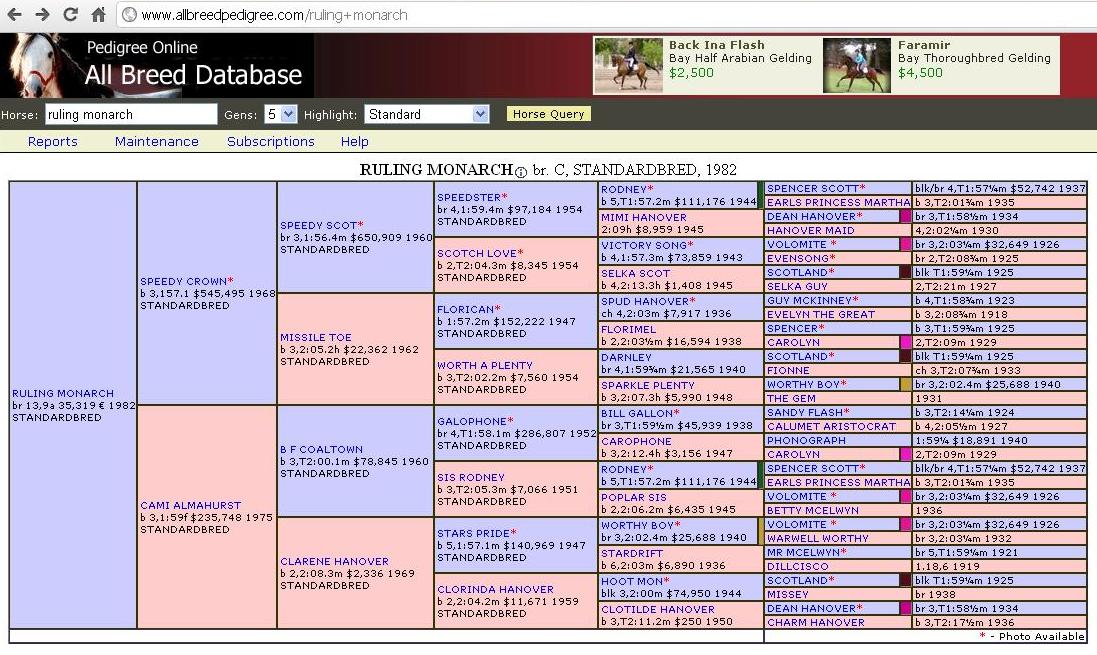This screenshot has height=655, width=1097.
Task: Expand the Highlight Standard dropdown
Action: pyautogui.click(x=427, y=114)
